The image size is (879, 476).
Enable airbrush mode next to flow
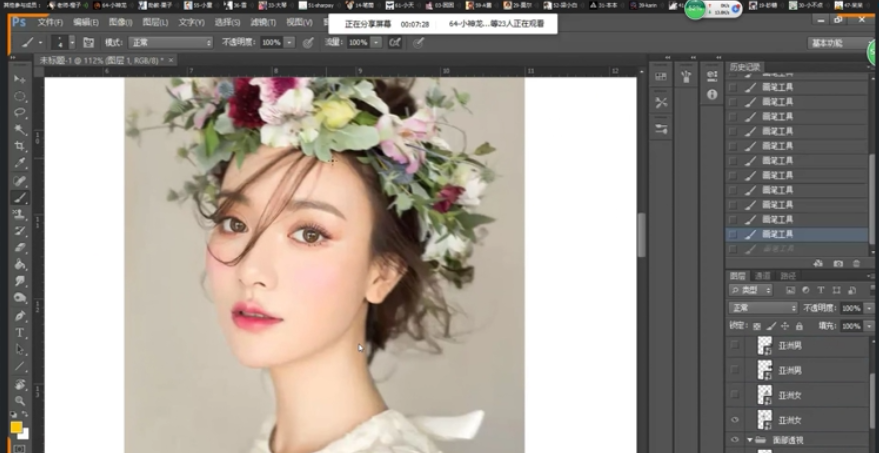[x=395, y=43]
